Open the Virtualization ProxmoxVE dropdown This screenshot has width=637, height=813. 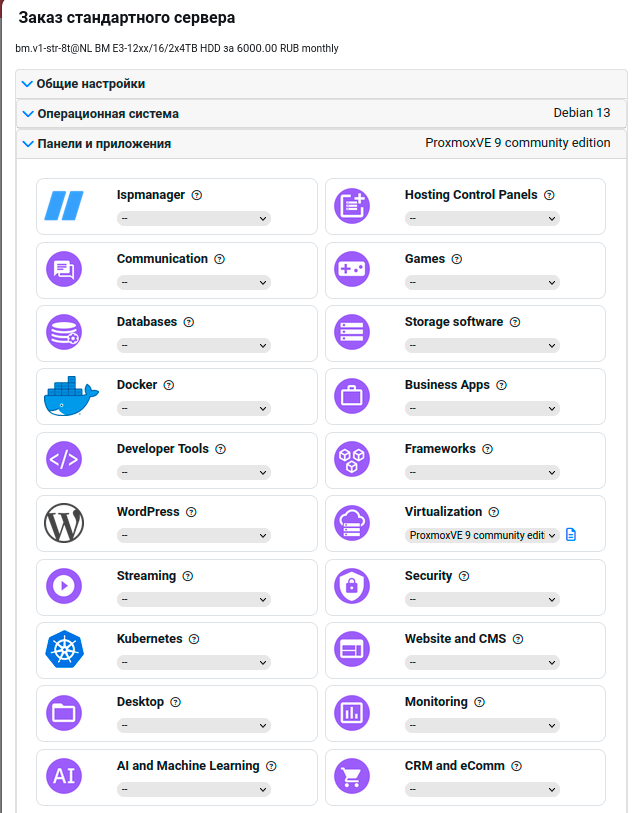[482, 535]
